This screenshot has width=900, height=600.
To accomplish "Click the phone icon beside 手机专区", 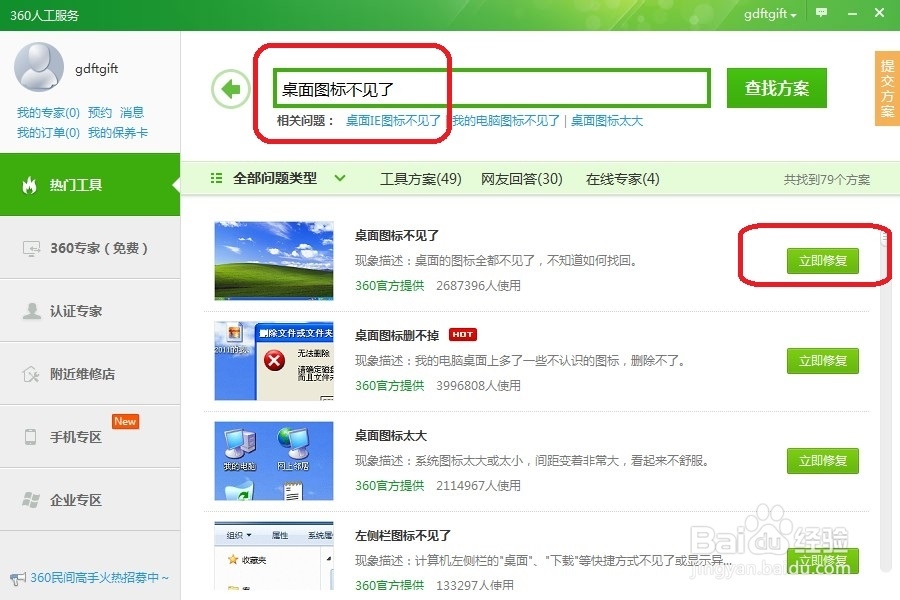I will 30,437.
